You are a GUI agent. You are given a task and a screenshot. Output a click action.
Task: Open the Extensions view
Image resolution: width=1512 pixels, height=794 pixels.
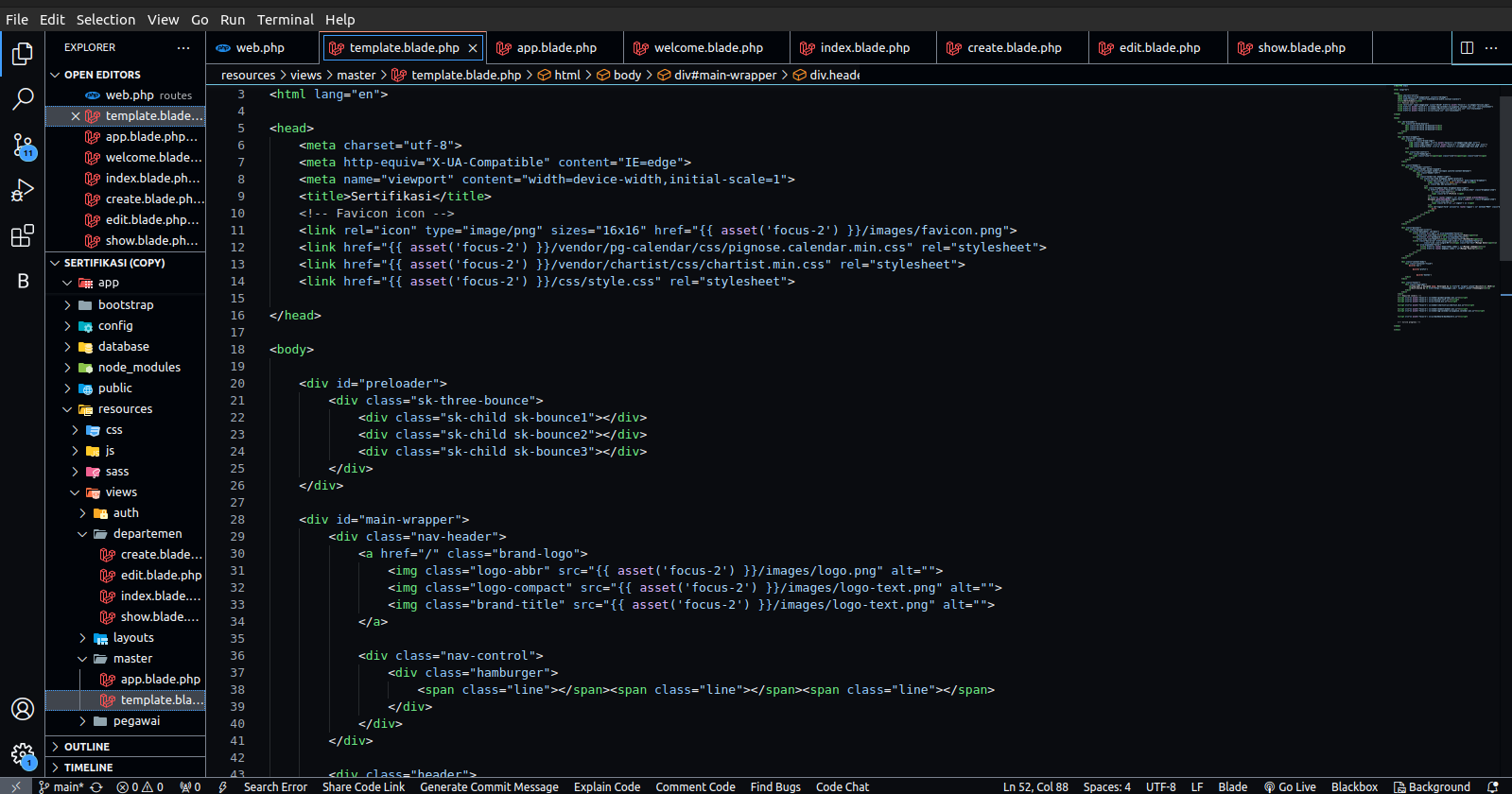(x=23, y=235)
